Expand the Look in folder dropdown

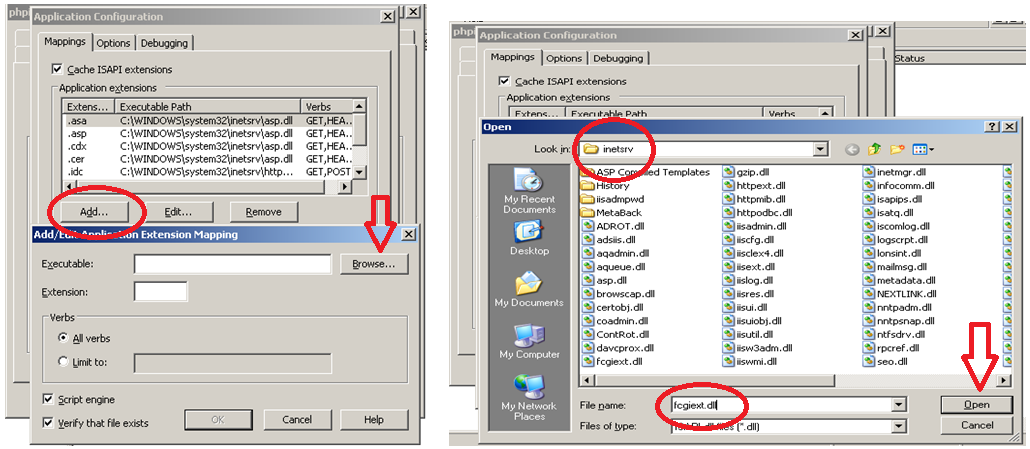821,149
